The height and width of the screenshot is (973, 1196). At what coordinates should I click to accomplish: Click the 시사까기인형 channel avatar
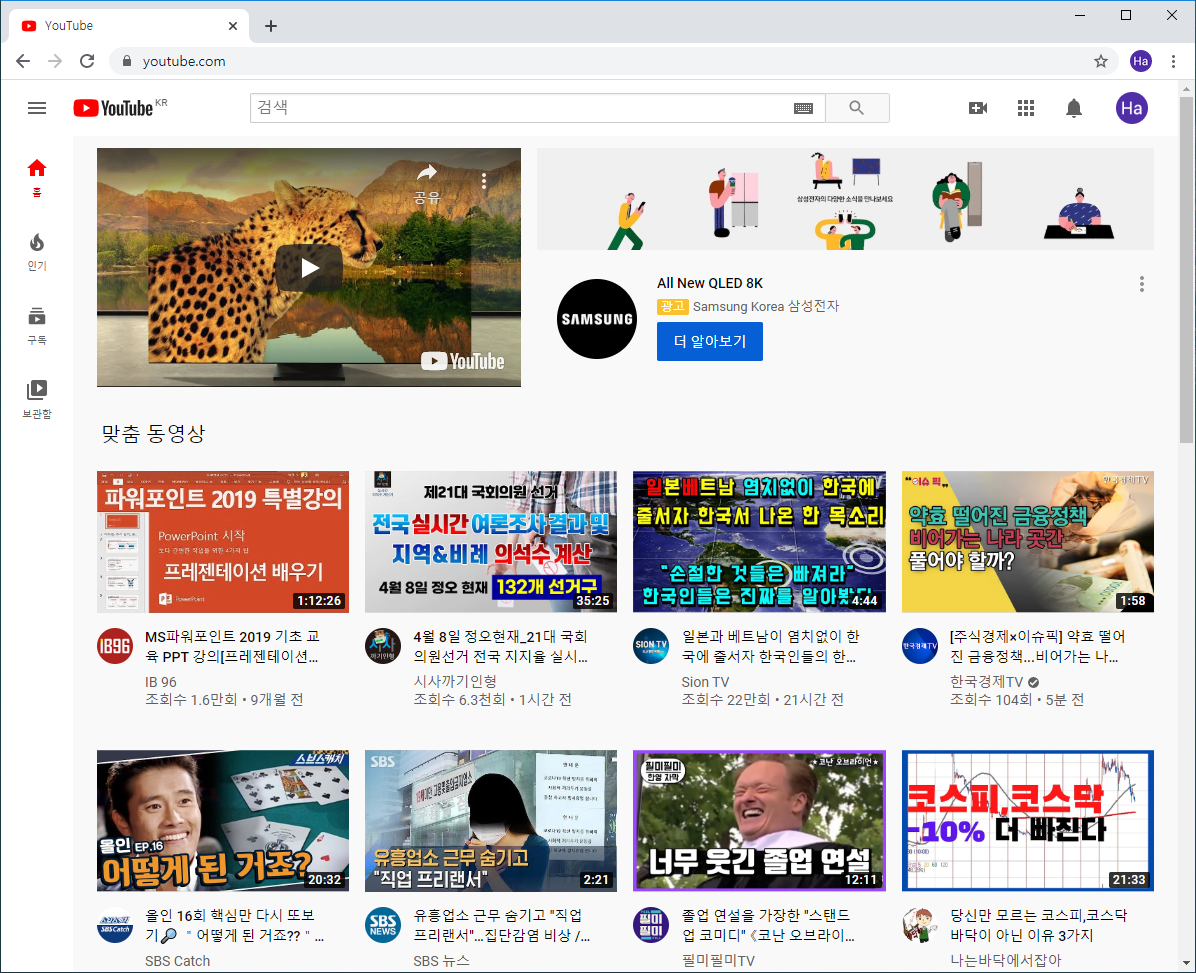point(383,647)
